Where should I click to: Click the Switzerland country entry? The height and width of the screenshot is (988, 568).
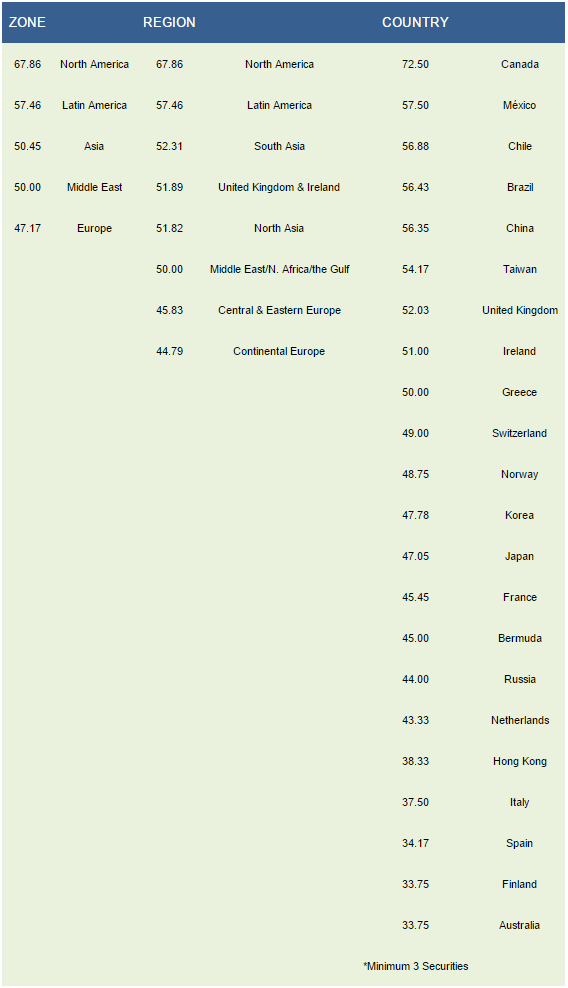tap(519, 433)
